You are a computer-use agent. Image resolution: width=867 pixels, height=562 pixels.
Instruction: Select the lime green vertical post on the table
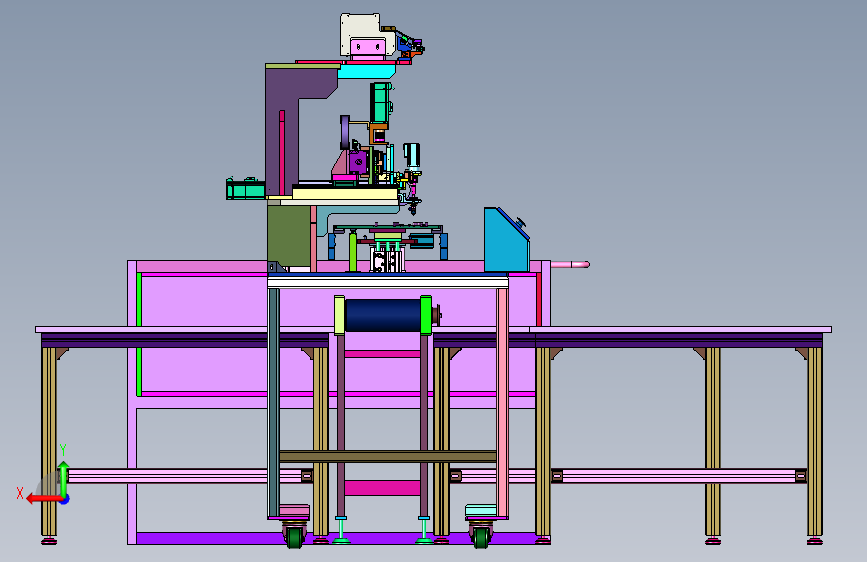point(353,252)
